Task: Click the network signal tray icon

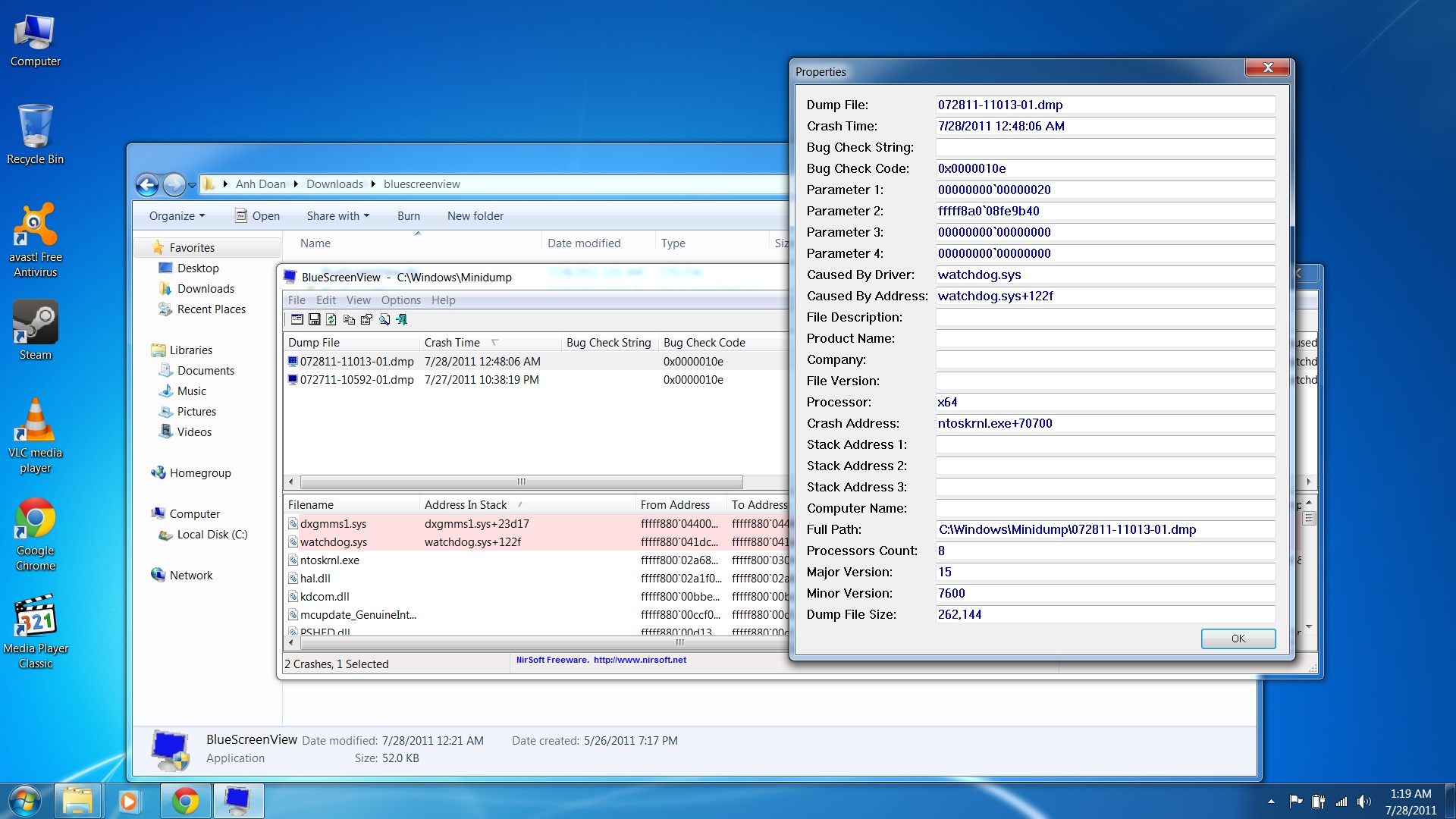Action: [1341, 802]
